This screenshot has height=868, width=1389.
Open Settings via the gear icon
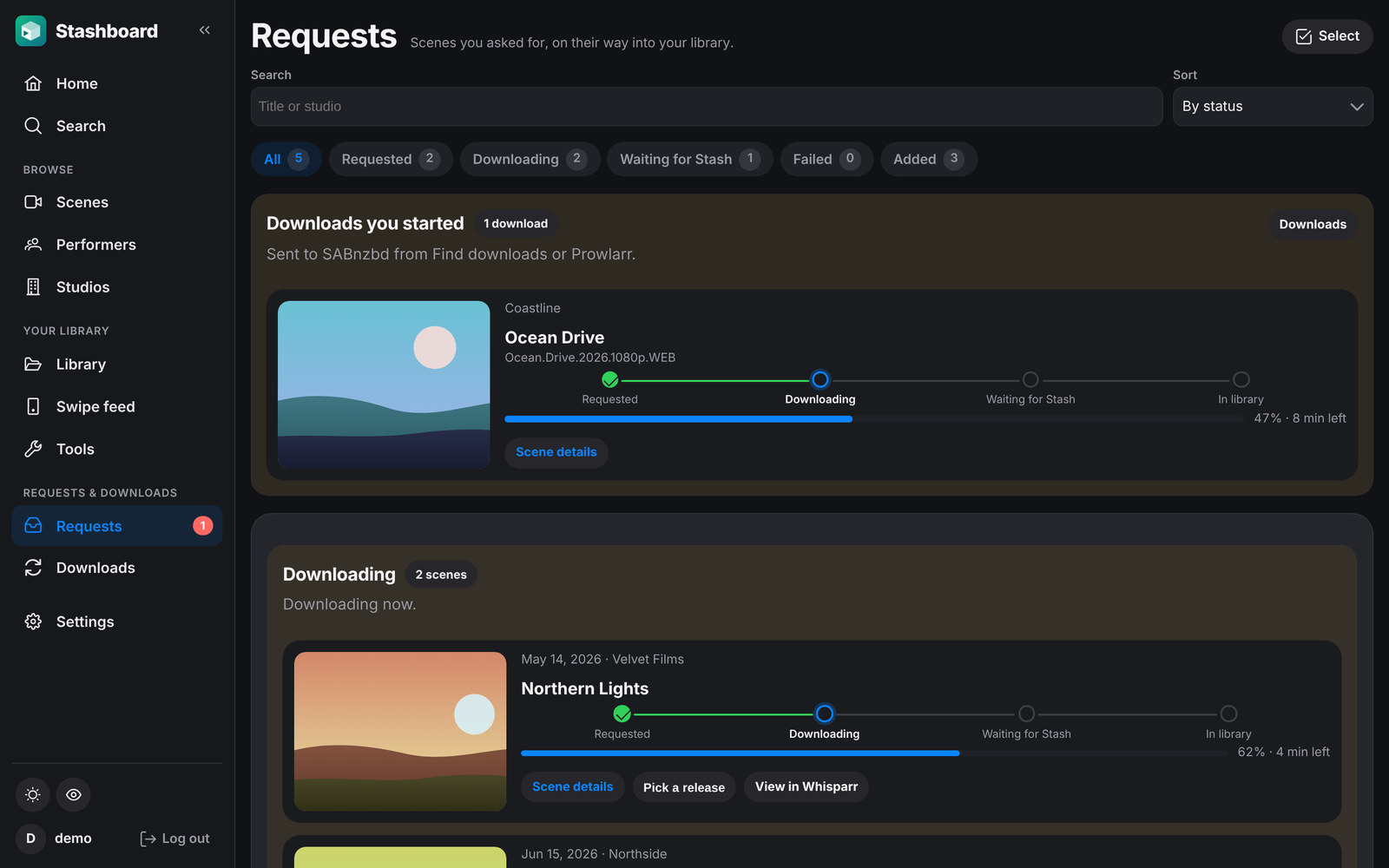pos(33,621)
